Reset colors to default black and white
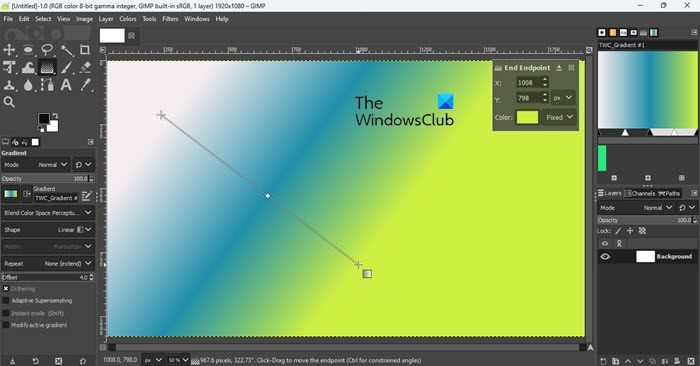 pyautogui.click(x=41, y=129)
